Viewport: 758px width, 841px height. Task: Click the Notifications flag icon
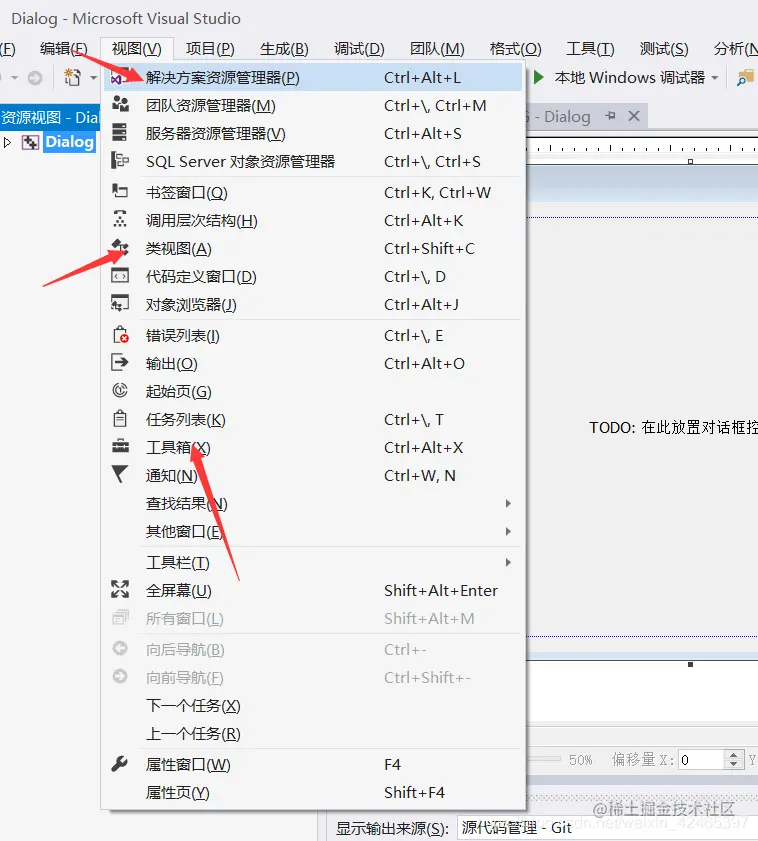[x=119, y=474]
